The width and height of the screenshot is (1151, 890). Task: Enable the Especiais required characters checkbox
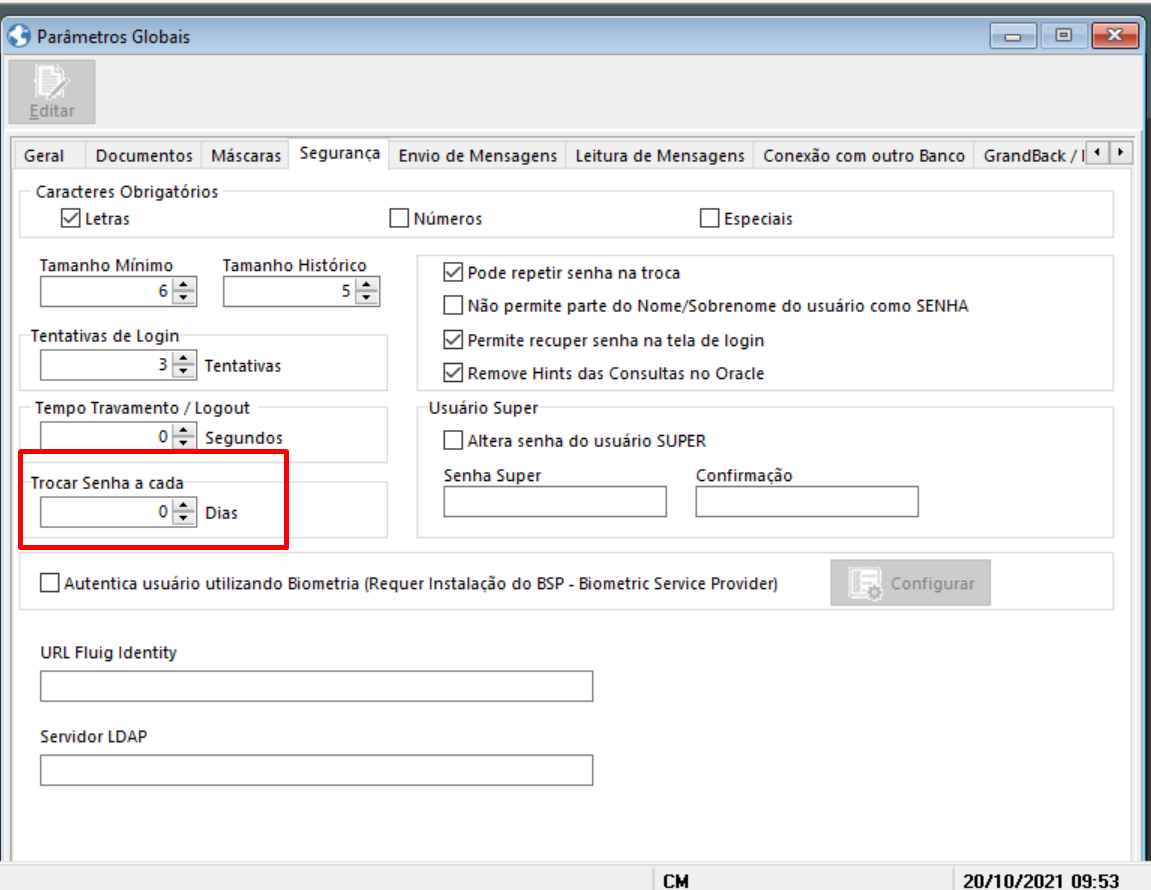click(x=709, y=218)
